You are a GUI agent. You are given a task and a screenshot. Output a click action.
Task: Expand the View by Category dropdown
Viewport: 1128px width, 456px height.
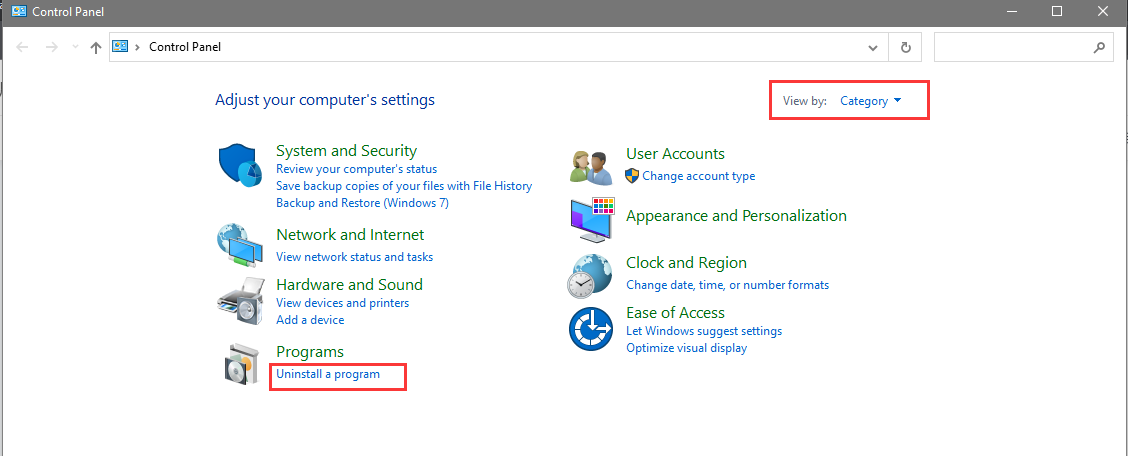pos(871,101)
